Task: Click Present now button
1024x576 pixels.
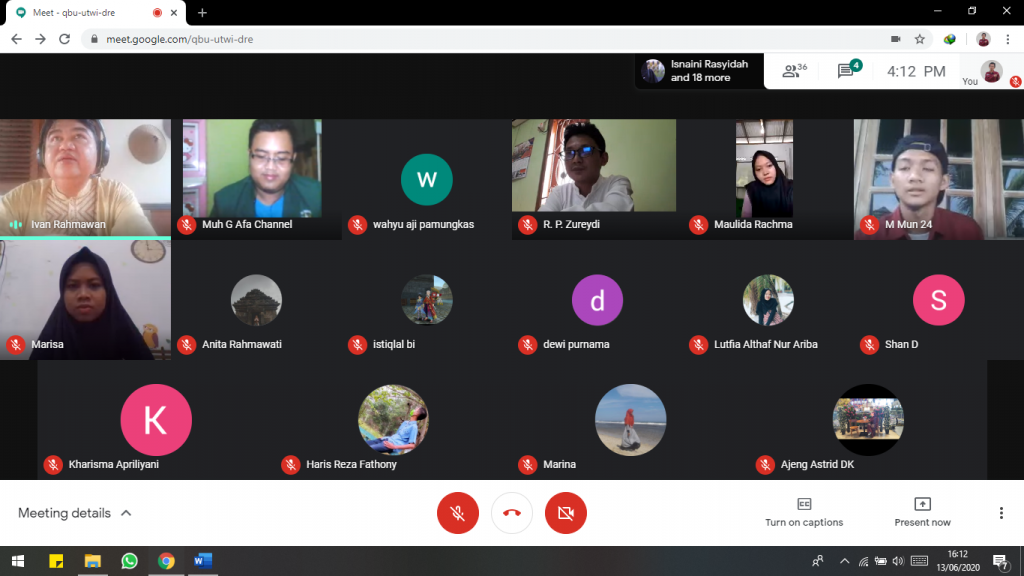Action: pyautogui.click(x=922, y=512)
